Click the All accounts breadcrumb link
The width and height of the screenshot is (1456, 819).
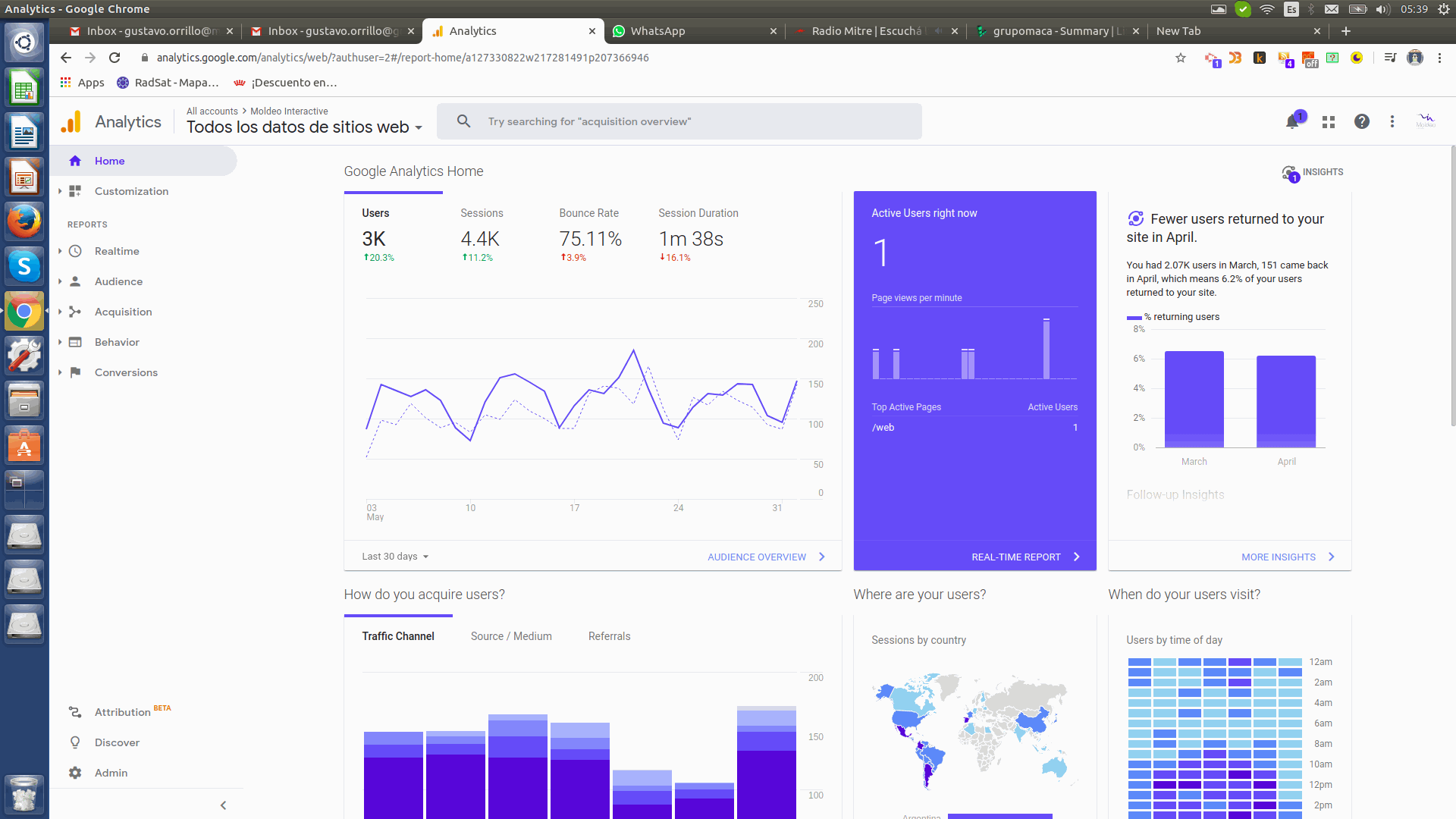coord(212,111)
